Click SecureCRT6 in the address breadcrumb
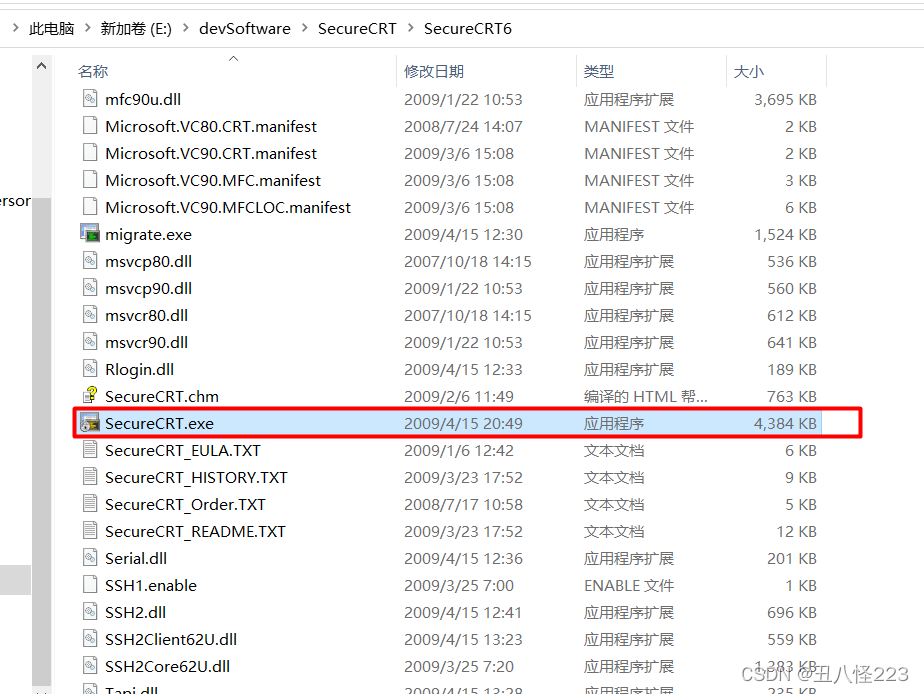Viewport: 924px width, 694px height. point(468,28)
